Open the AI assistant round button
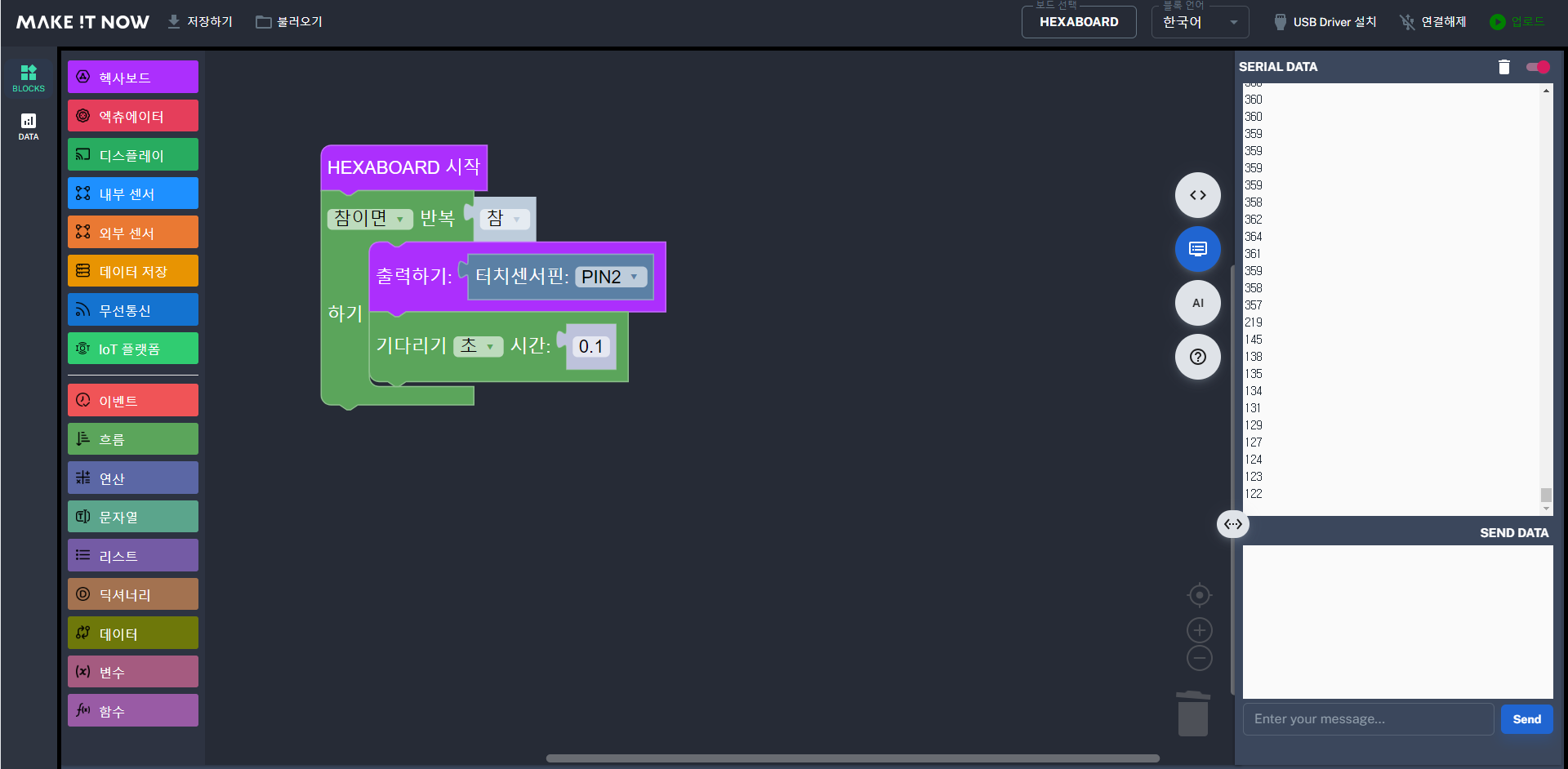Image resolution: width=1568 pixels, height=769 pixels. [x=1198, y=303]
